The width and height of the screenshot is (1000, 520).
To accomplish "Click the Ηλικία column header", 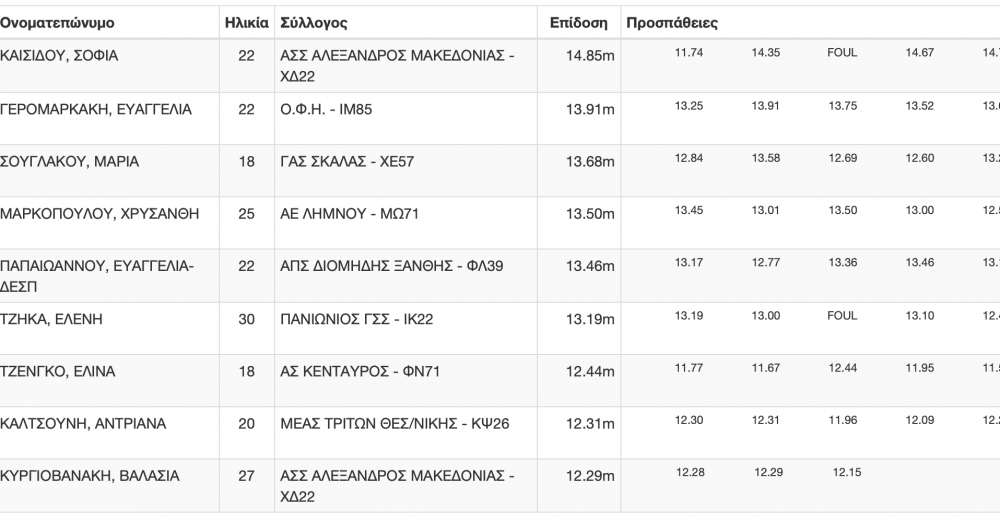I will click(247, 23).
